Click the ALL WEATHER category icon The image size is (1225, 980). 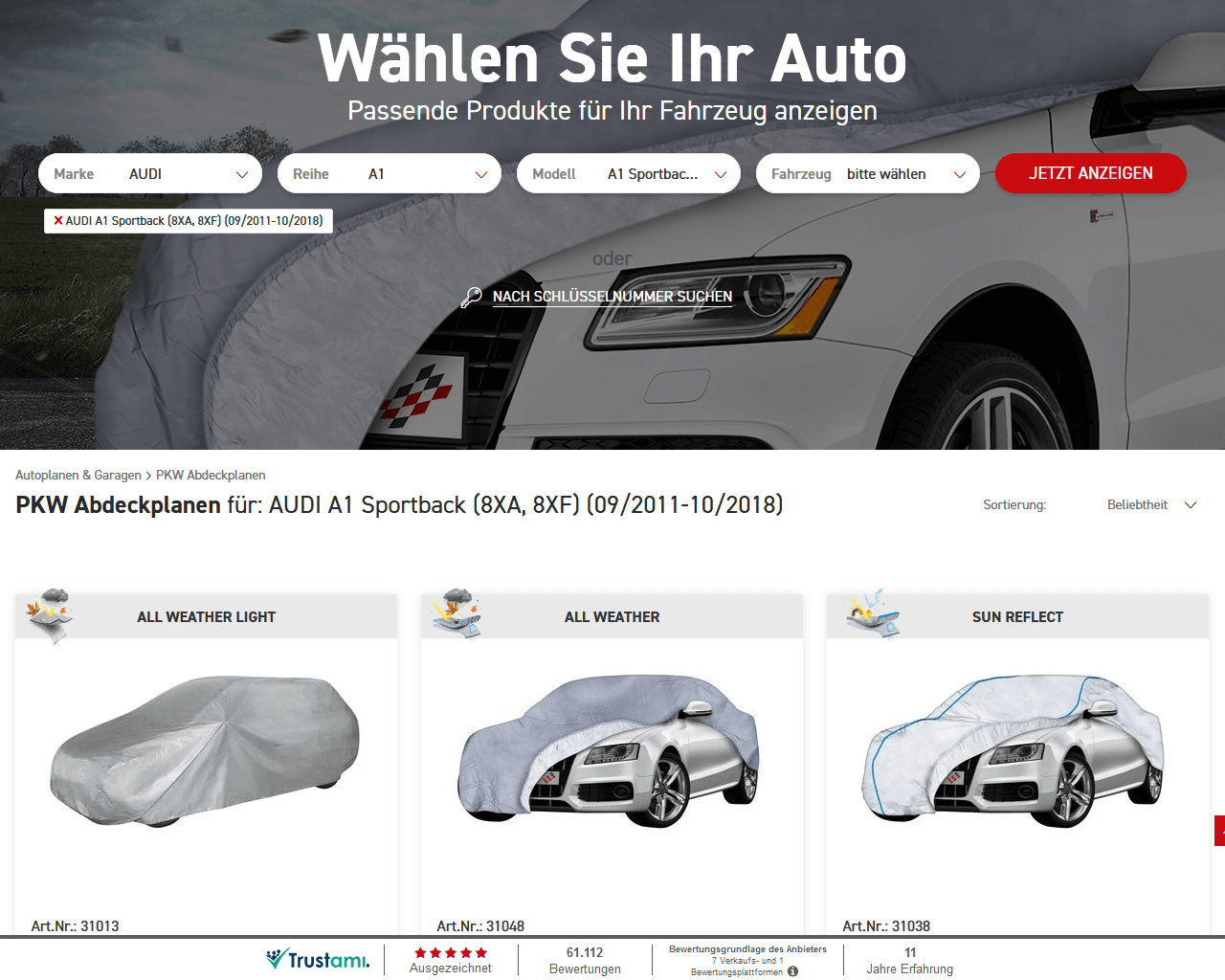click(457, 612)
